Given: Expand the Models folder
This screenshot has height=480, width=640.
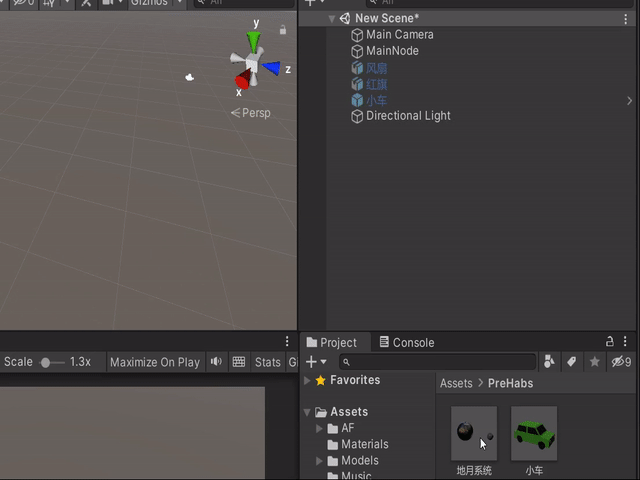Looking at the screenshot, I should (319, 461).
